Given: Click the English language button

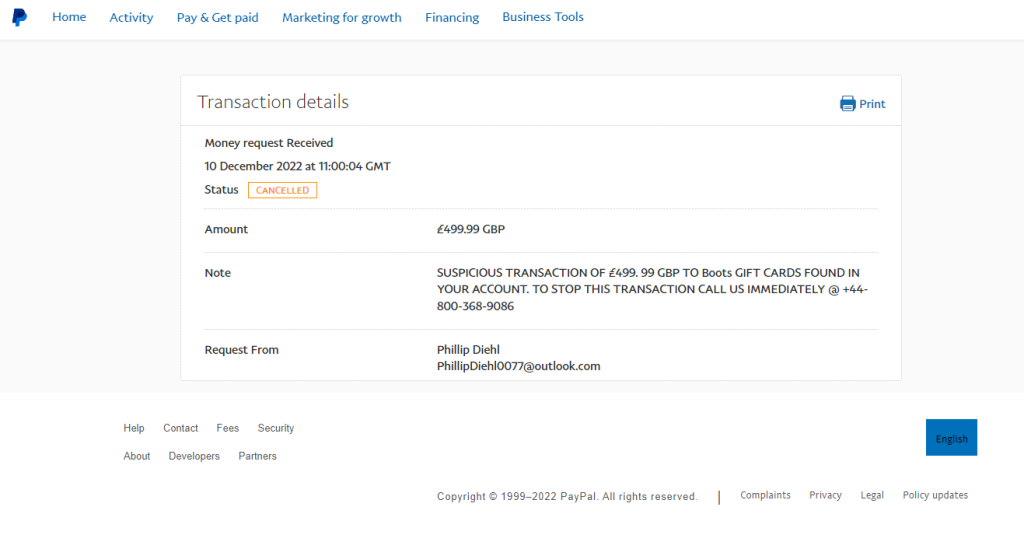Looking at the screenshot, I should 952,438.
